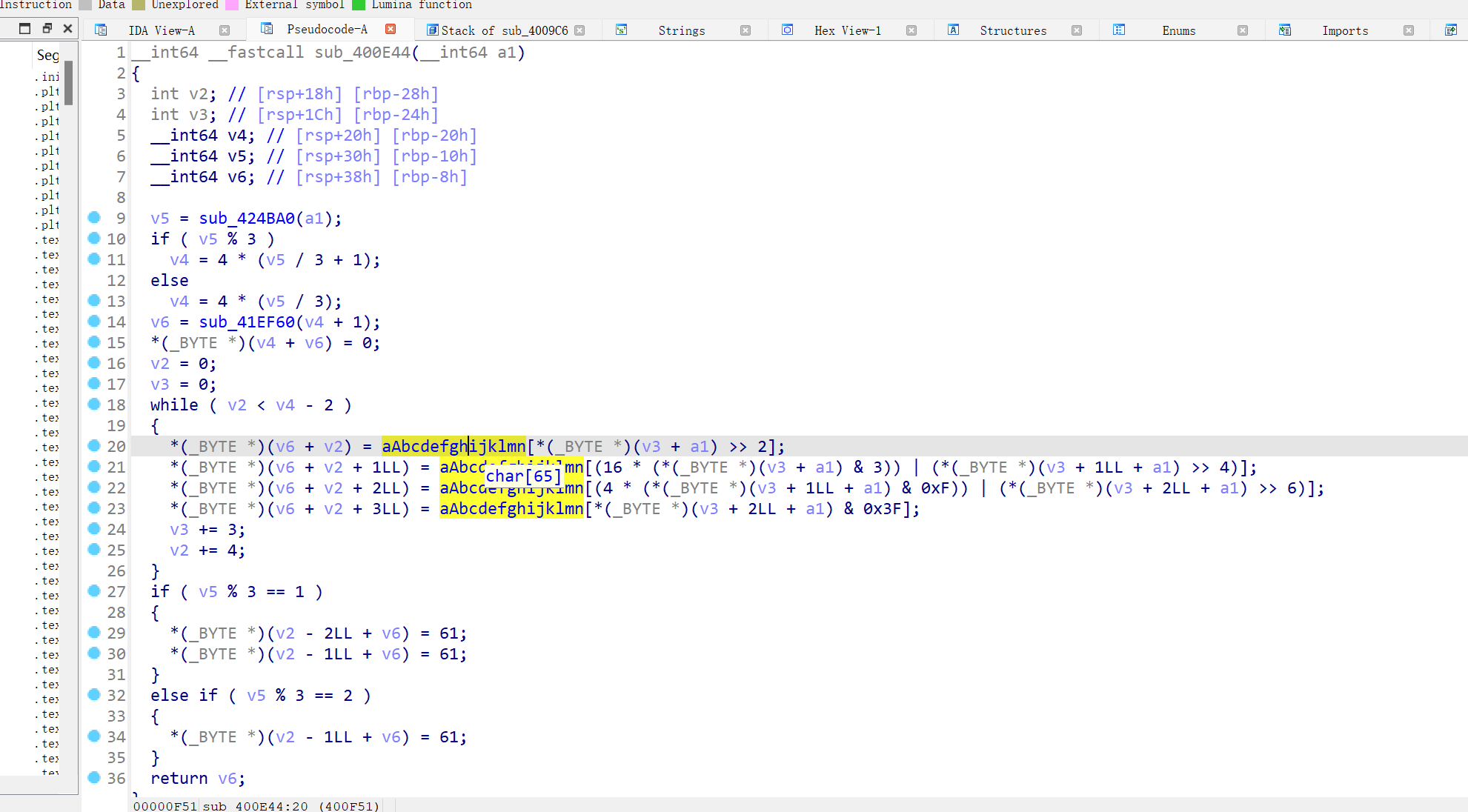Screen dimensions: 1468x812
Task: Open Structures panel
Action: pyautogui.click(x=1011, y=30)
